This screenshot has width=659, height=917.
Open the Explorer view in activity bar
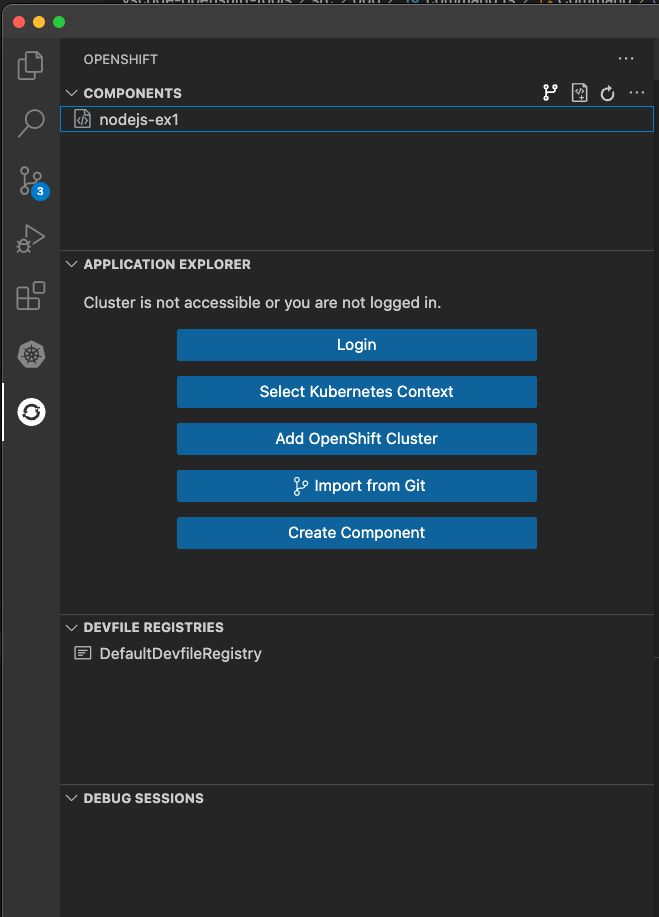tap(30, 65)
